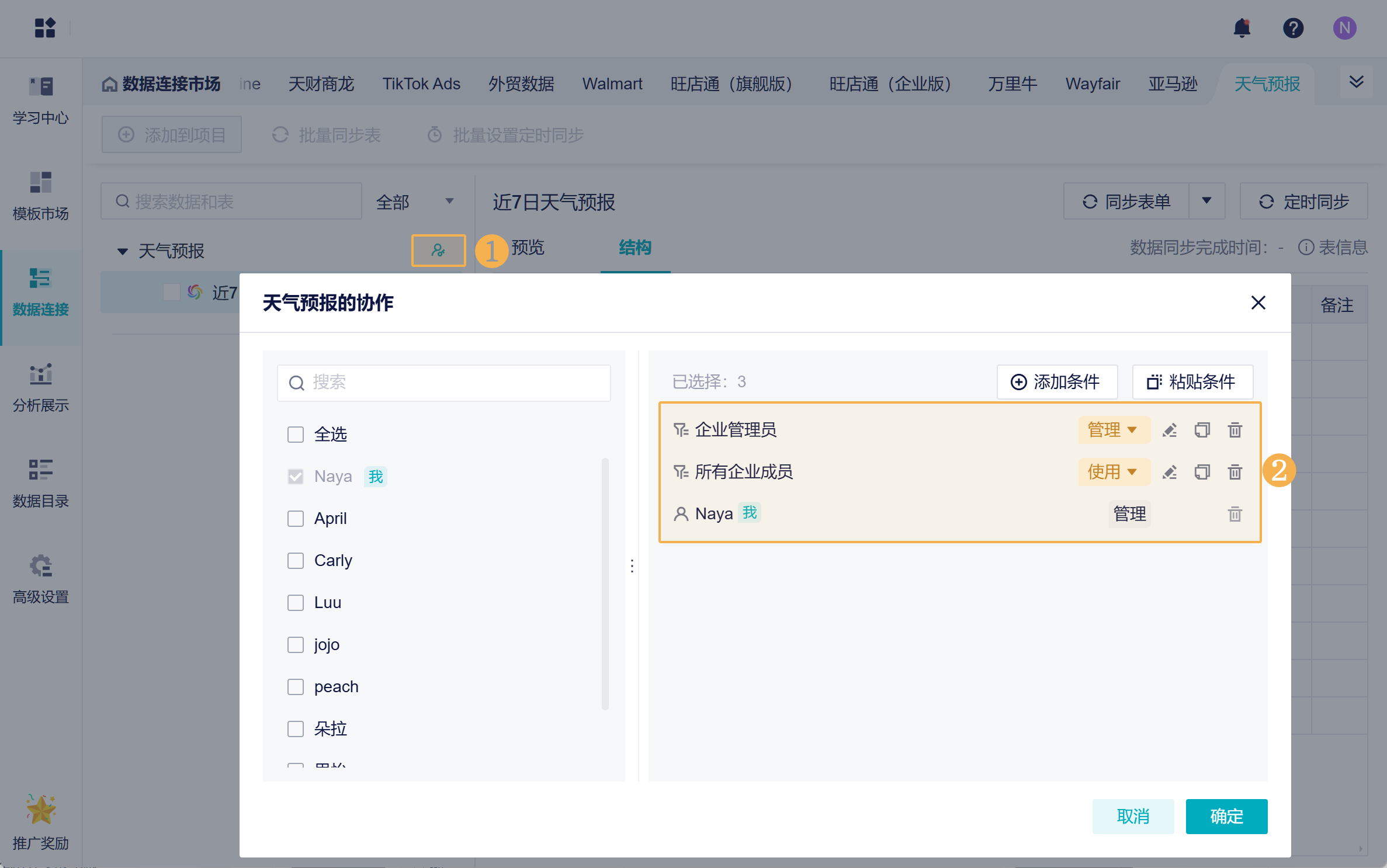Image resolution: width=1387 pixels, height=868 pixels.
Task: Confirm with the 确定 button
Action: coord(1226,816)
